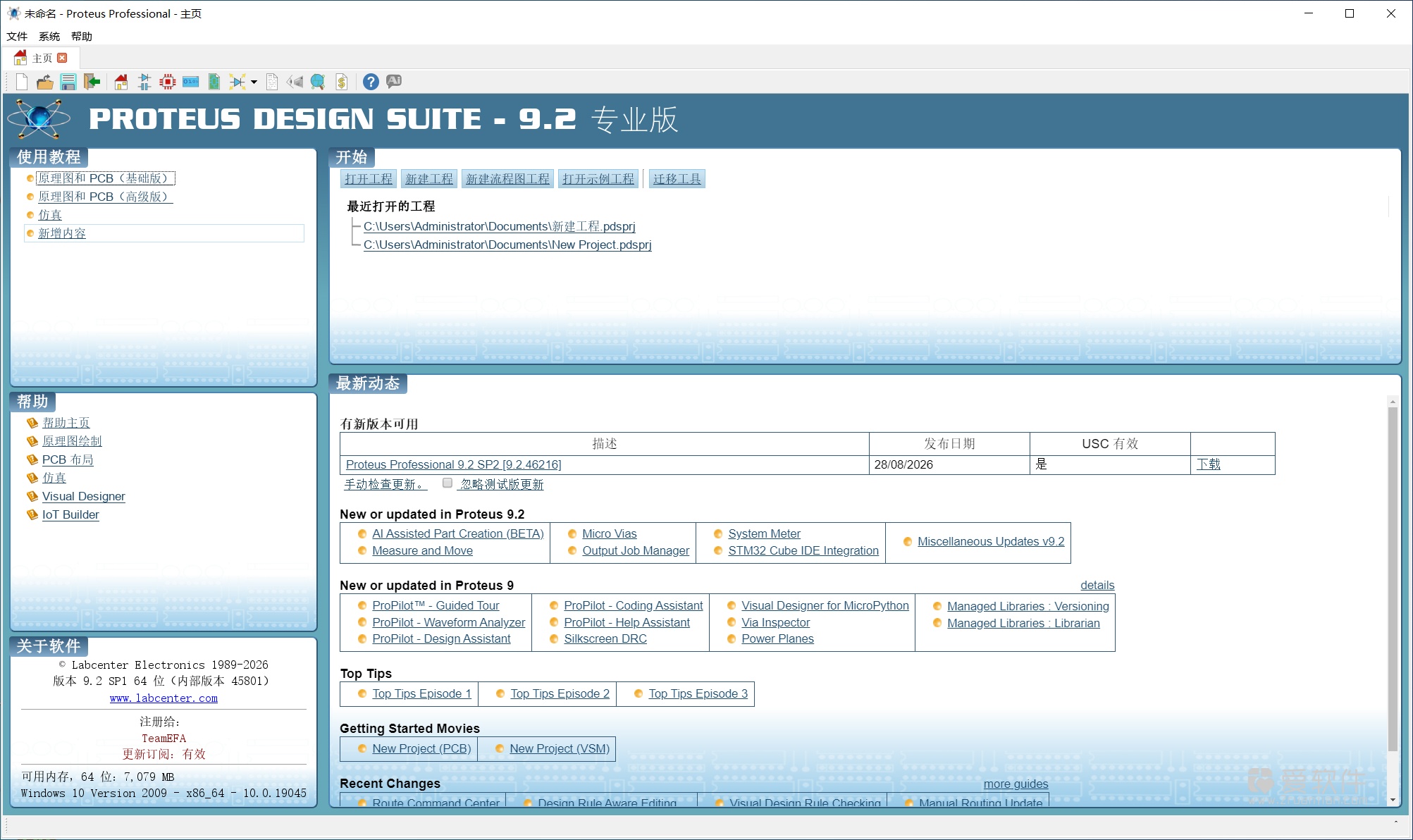Click the scrollbar down arrow in 最新动态

(x=1393, y=800)
